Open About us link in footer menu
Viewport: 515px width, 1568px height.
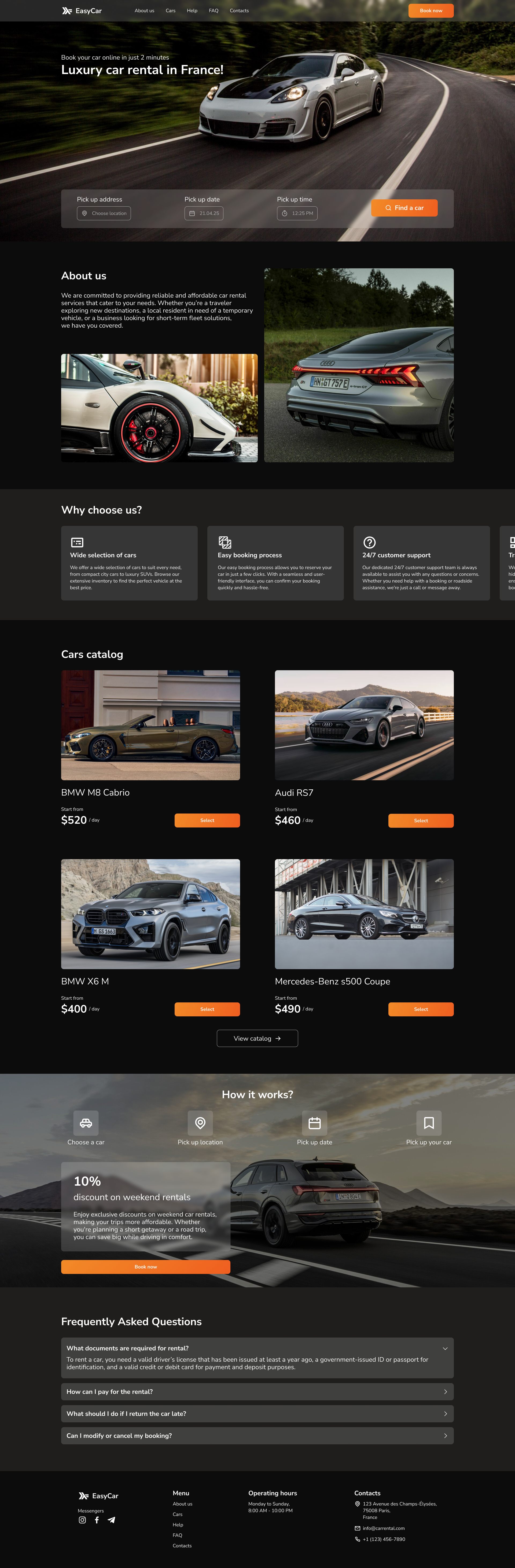(x=182, y=1504)
